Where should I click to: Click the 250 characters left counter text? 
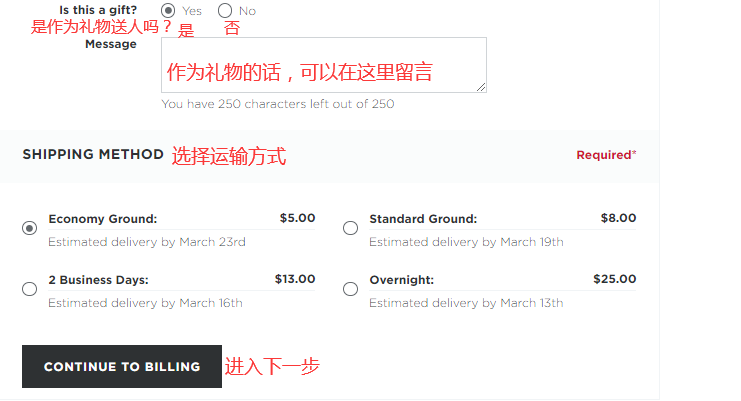point(278,103)
